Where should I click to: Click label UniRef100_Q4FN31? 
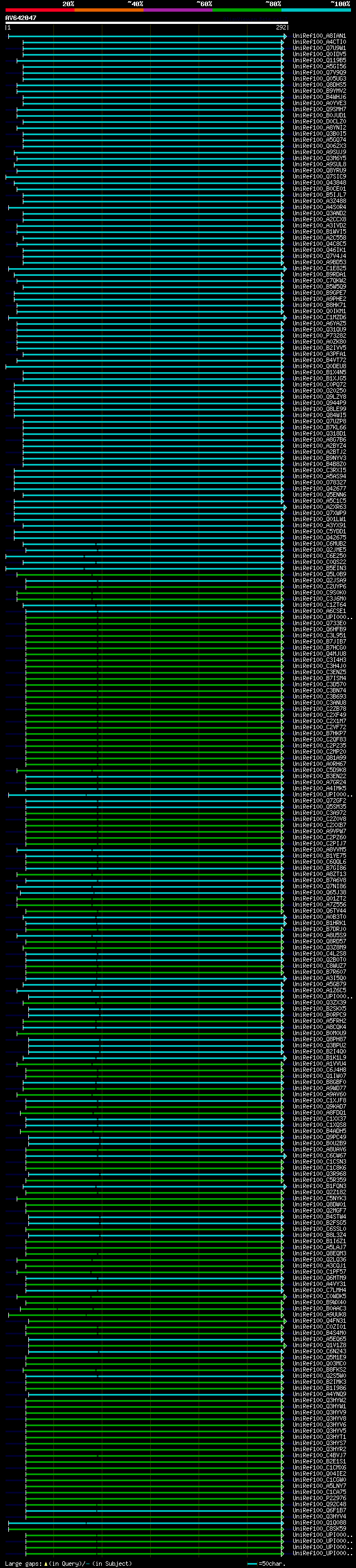319,1321
